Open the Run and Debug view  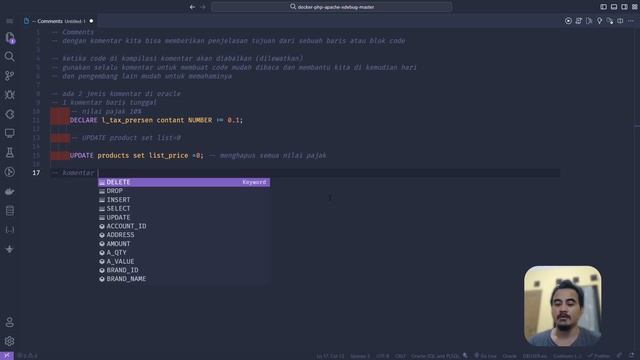pyautogui.click(x=10, y=95)
